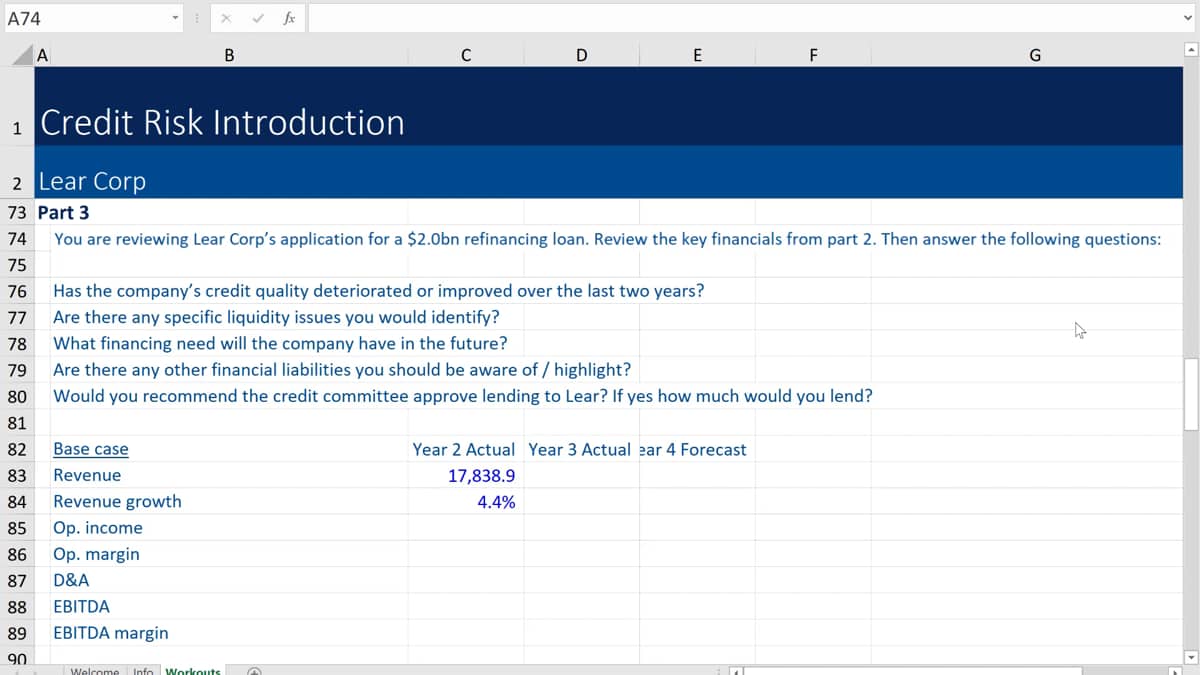Click the Part 3 cell

coord(63,212)
